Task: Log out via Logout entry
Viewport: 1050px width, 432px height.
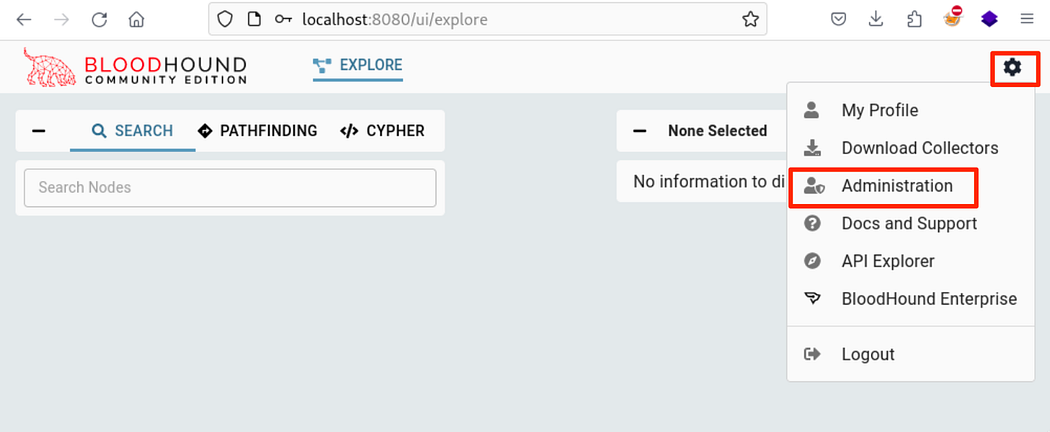Action: pos(911,354)
